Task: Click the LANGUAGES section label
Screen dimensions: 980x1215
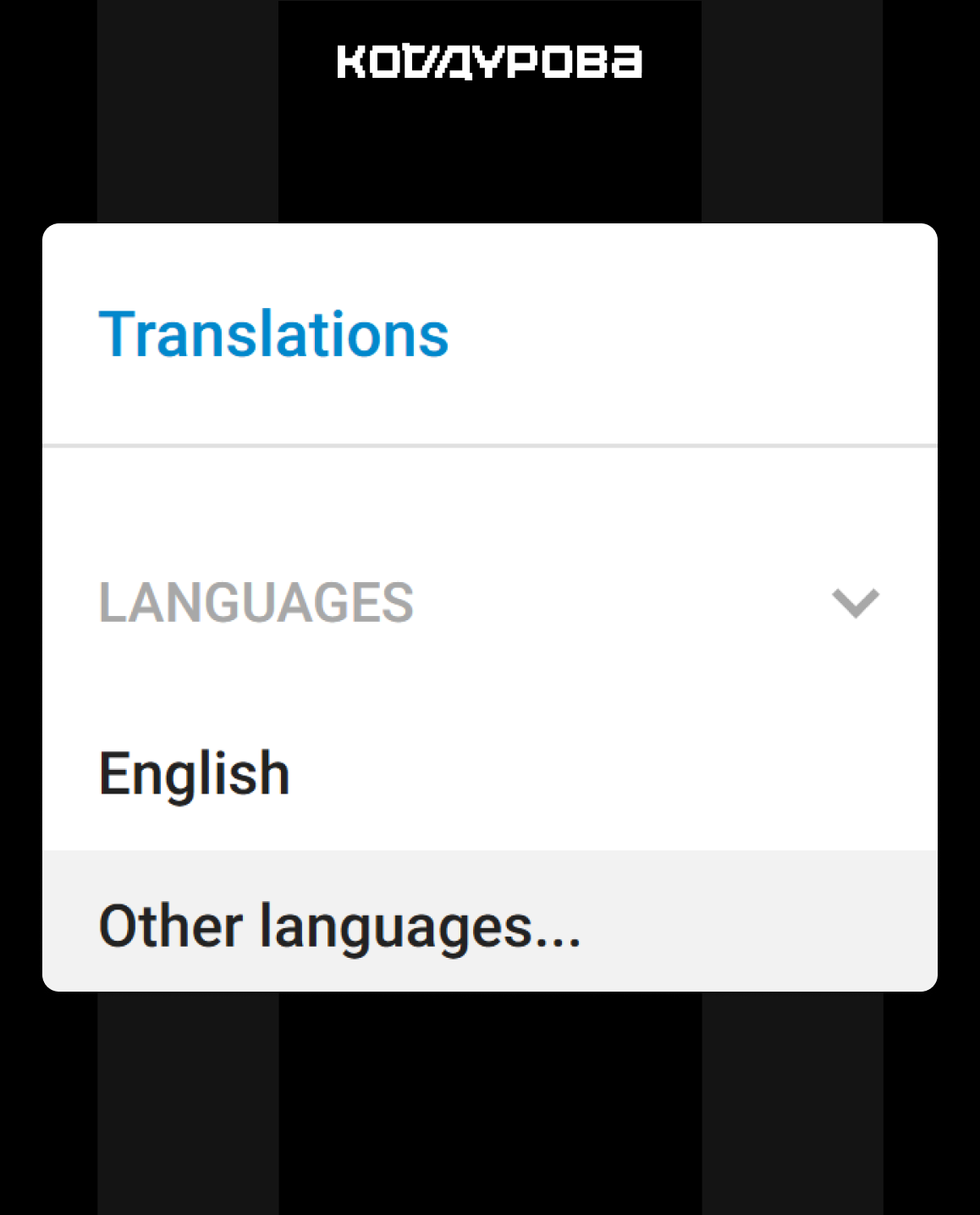Action: click(x=256, y=603)
